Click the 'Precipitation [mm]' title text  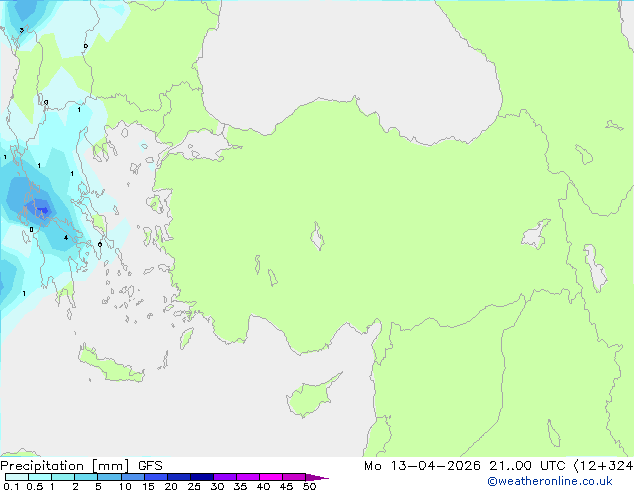pos(65,466)
